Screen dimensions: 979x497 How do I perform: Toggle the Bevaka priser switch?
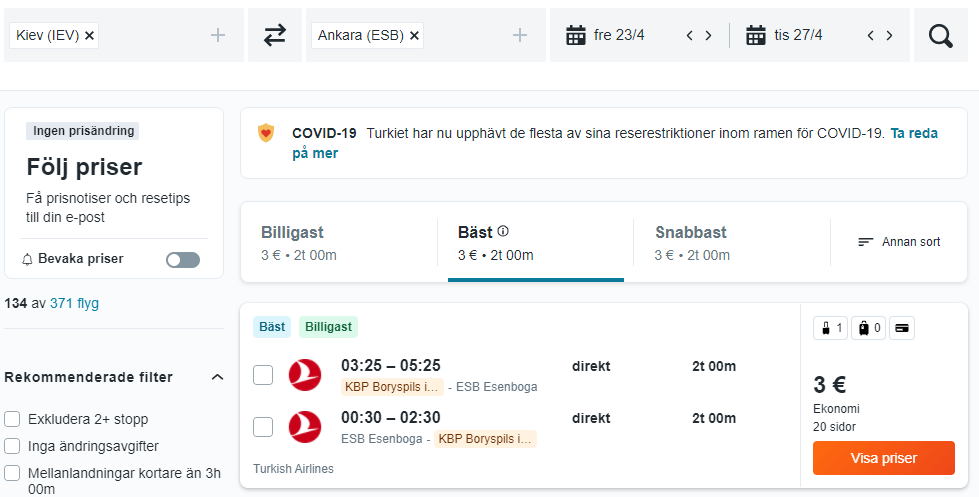click(183, 260)
